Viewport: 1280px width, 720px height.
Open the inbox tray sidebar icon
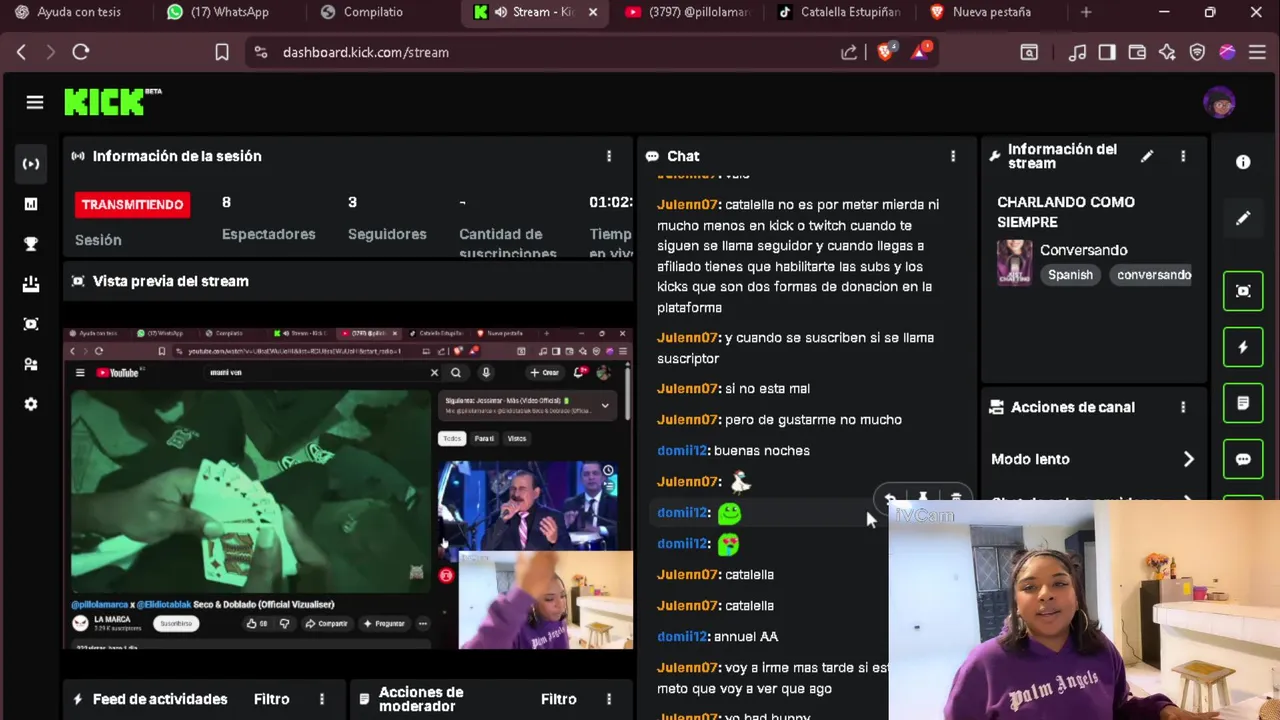coord(31,284)
